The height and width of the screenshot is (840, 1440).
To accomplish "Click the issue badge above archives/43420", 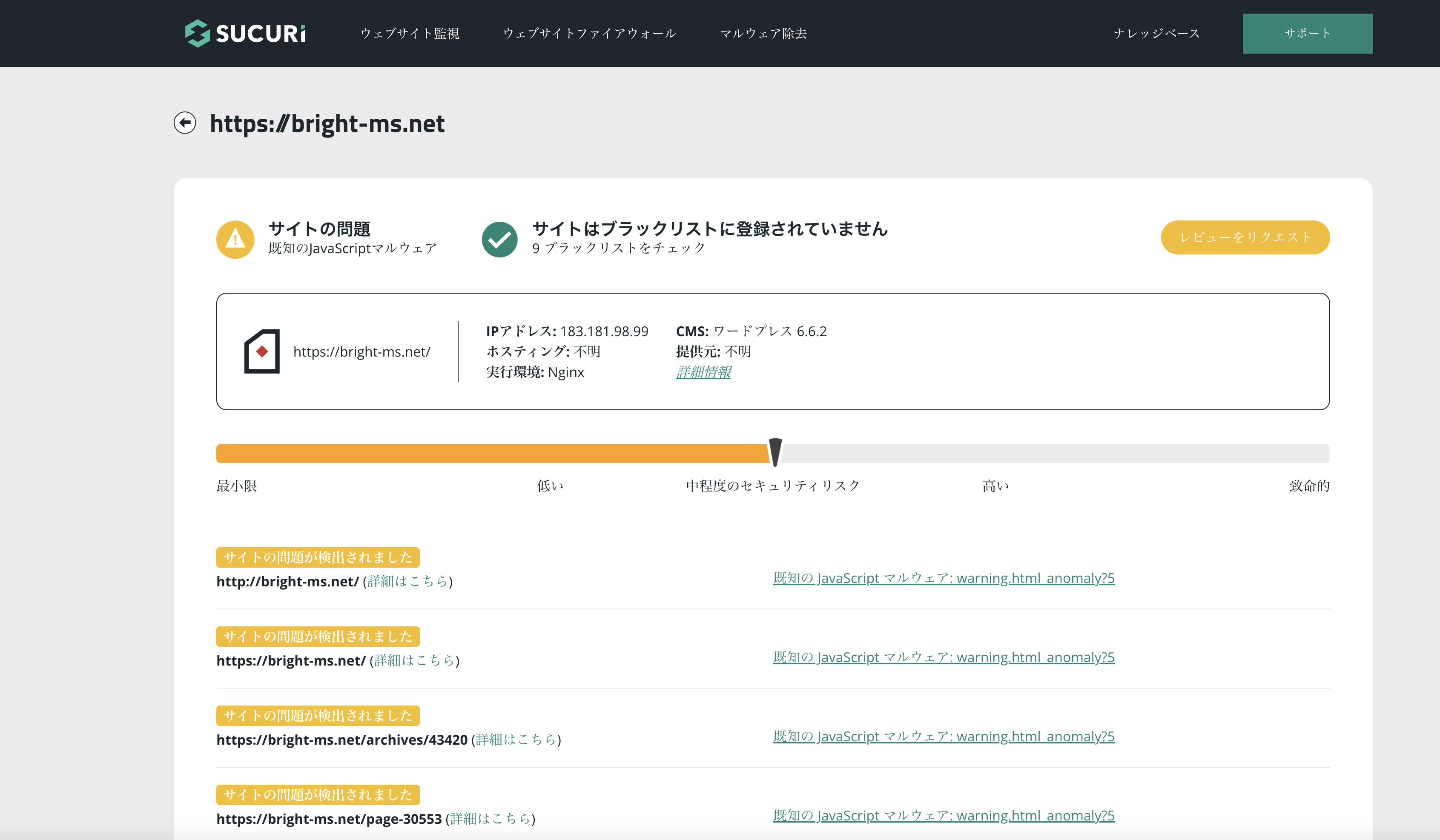I will coord(318,715).
